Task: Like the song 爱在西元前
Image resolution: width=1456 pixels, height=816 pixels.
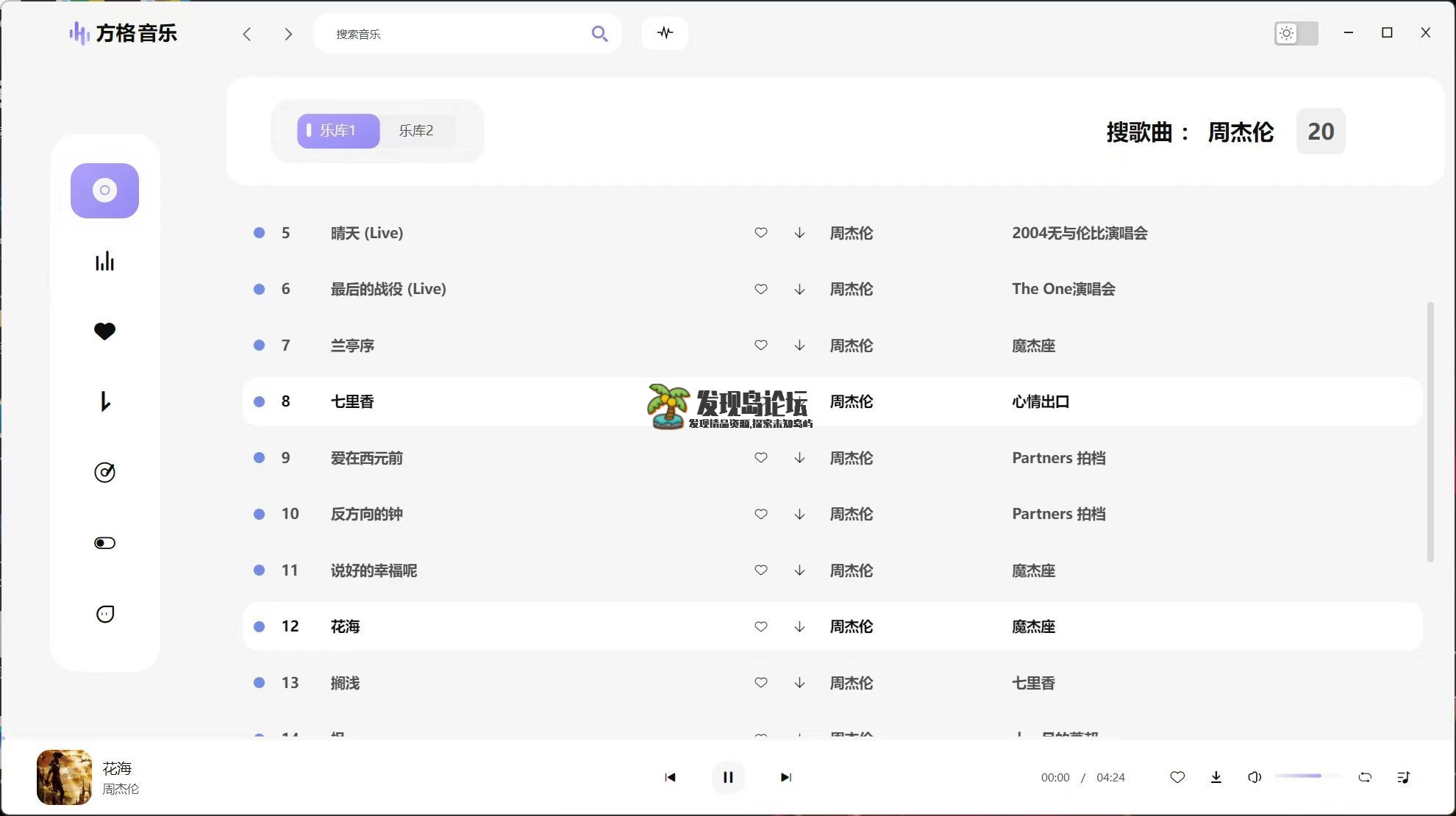Action: tap(761, 458)
